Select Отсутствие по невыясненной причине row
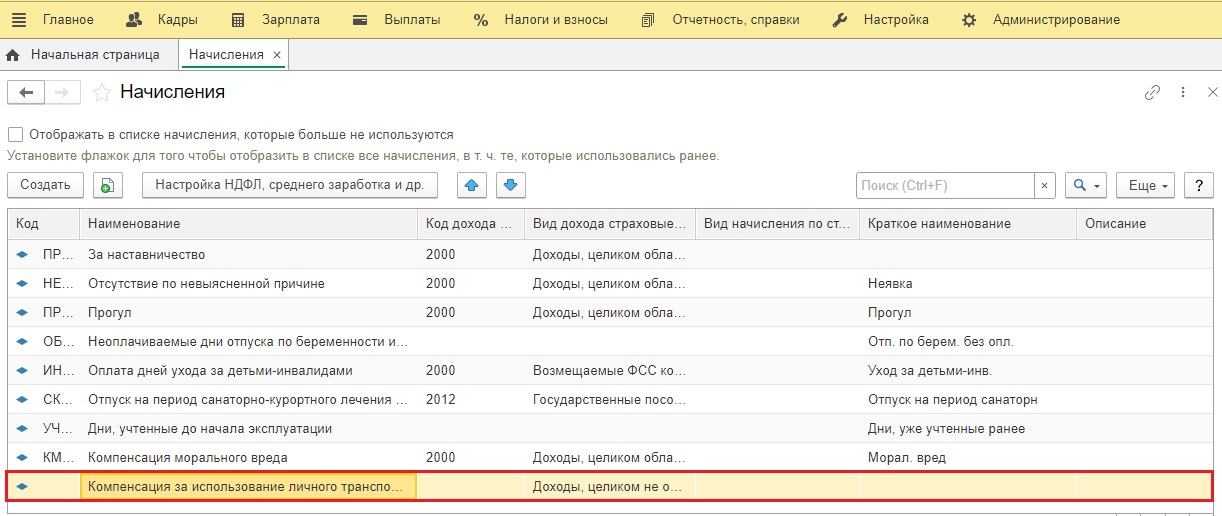 coord(610,283)
